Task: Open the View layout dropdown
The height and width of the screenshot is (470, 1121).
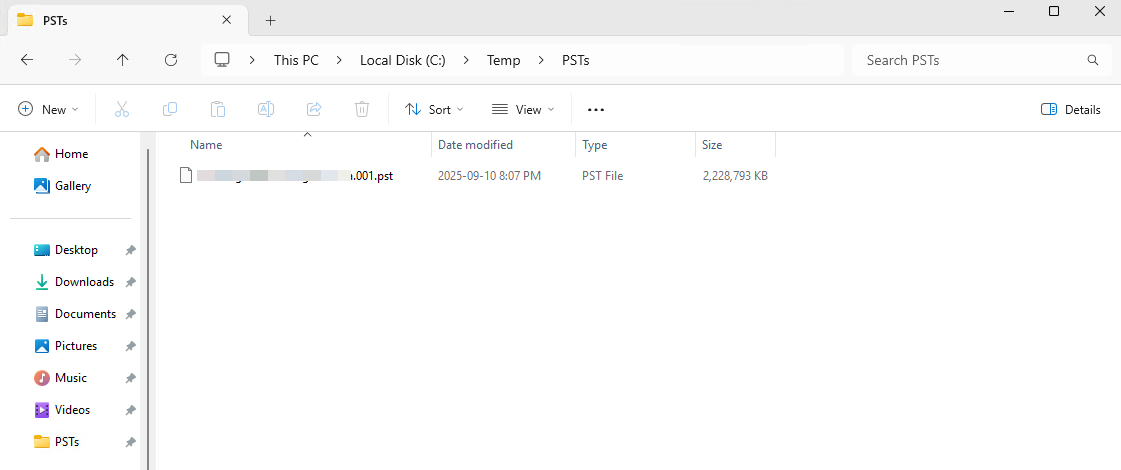Action: 523,110
